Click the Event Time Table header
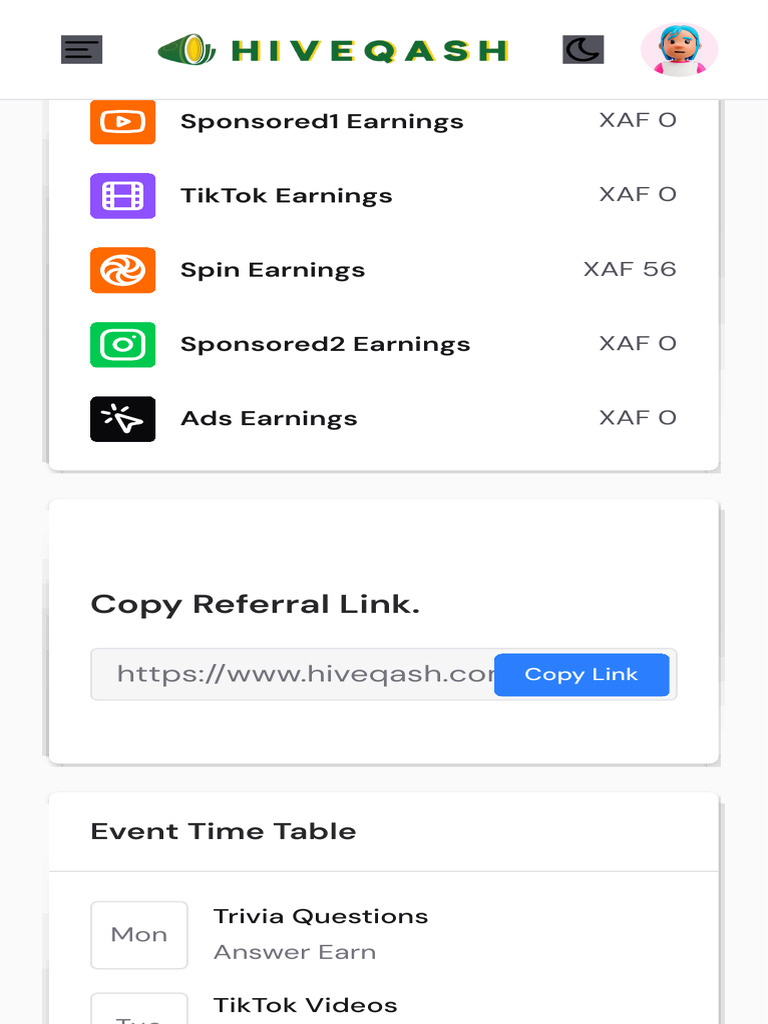The image size is (768, 1024). (x=223, y=831)
